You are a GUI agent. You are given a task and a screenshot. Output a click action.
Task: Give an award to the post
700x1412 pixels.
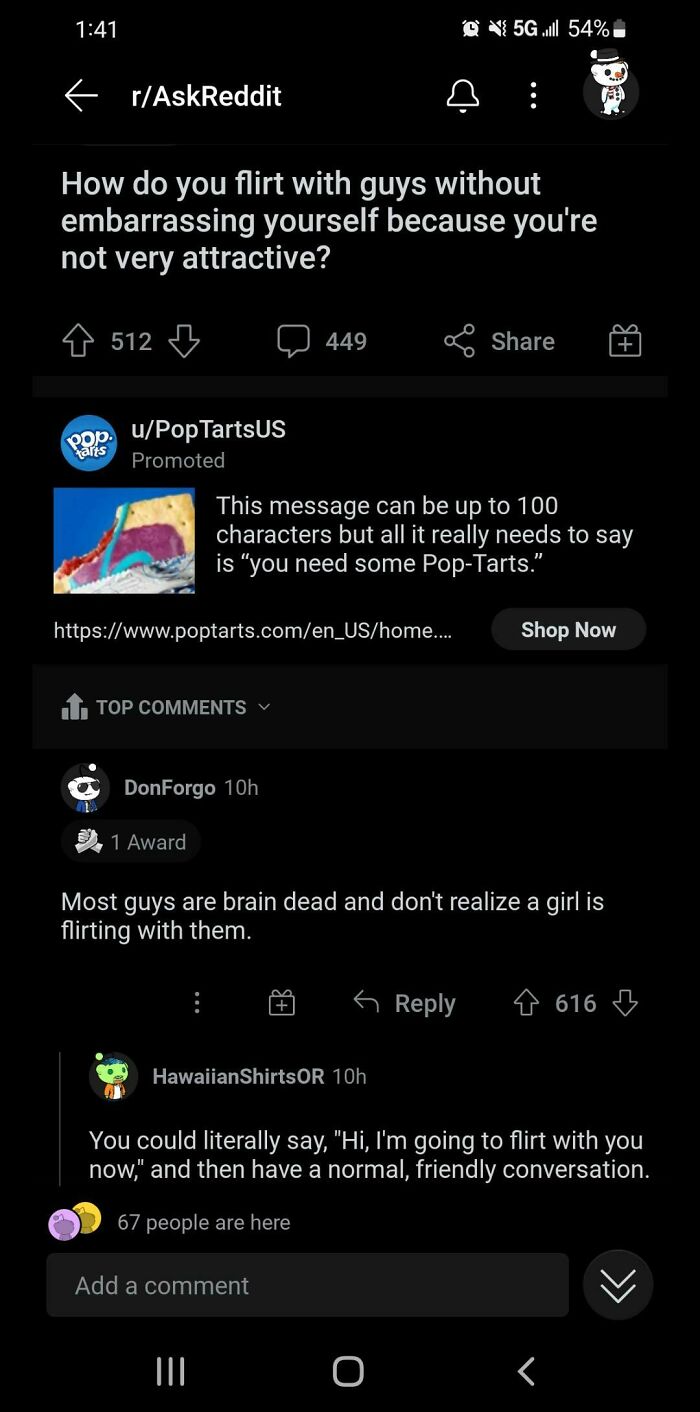click(x=625, y=342)
